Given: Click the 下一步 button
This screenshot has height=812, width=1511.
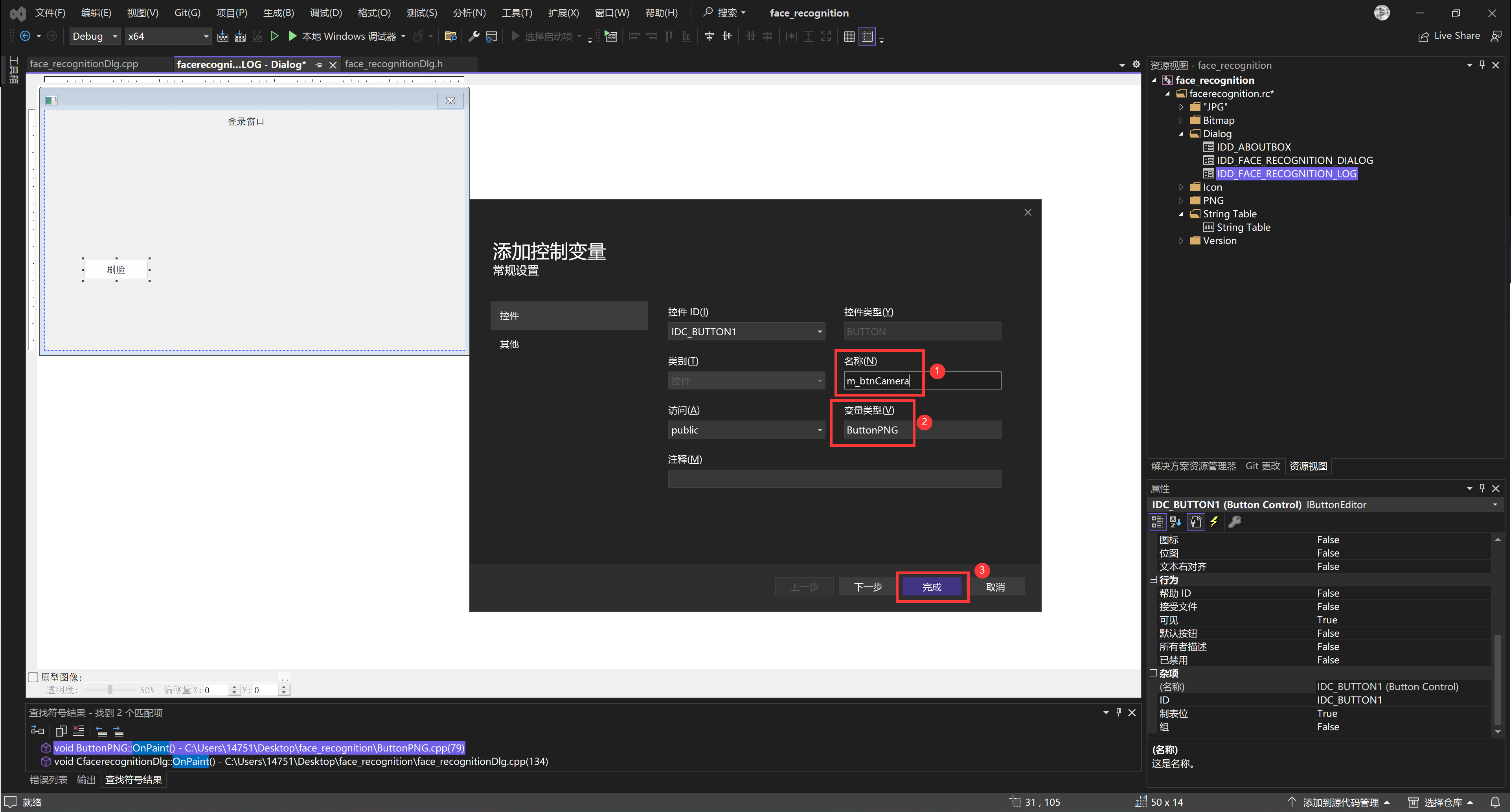Looking at the screenshot, I should pyautogui.click(x=868, y=587).
